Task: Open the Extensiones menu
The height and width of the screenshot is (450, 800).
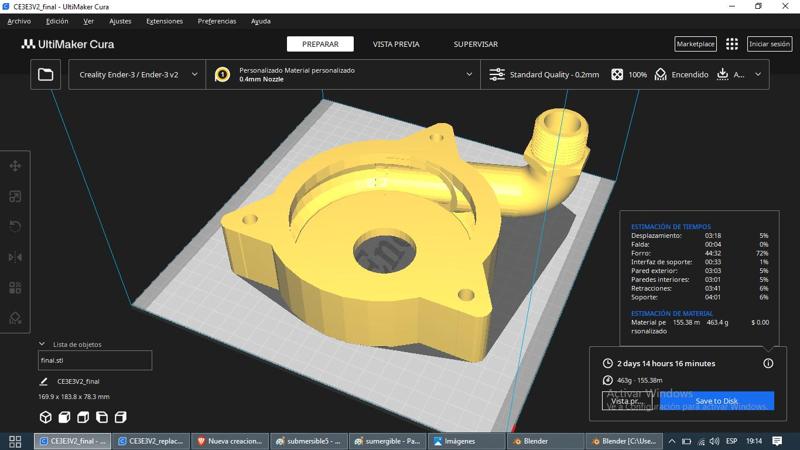Action: pos(164,21)
